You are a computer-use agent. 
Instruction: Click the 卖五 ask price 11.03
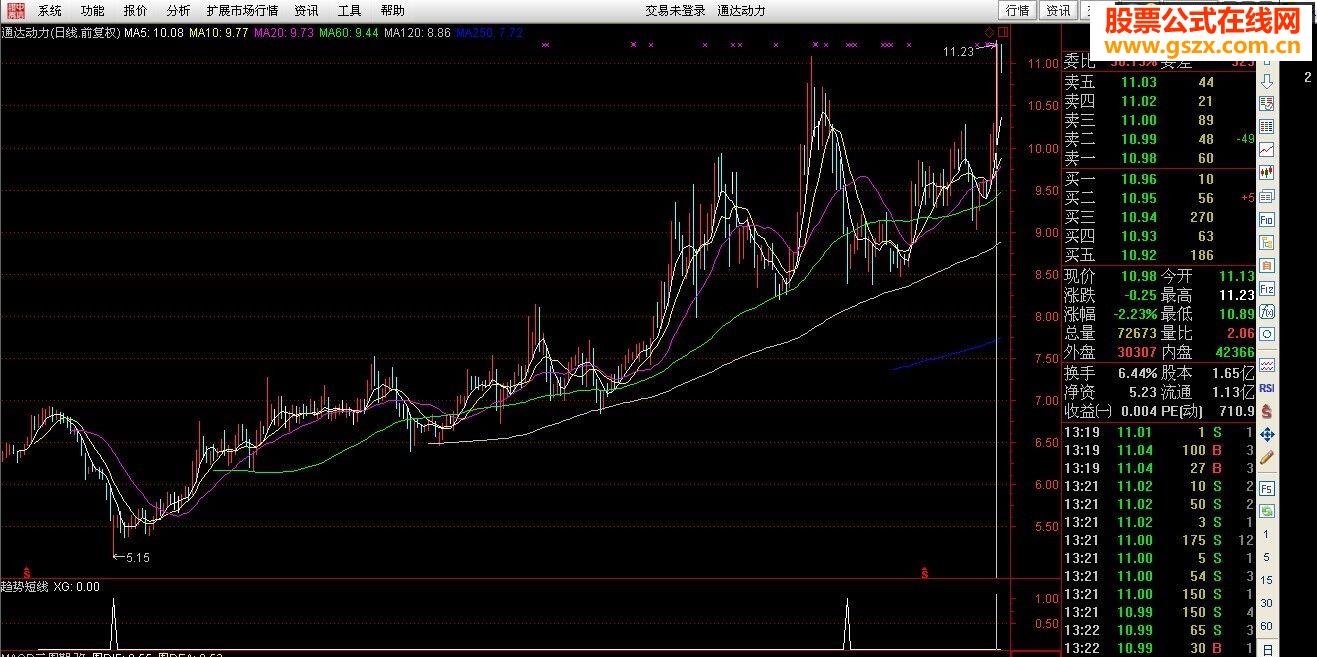pos(1138,82)
